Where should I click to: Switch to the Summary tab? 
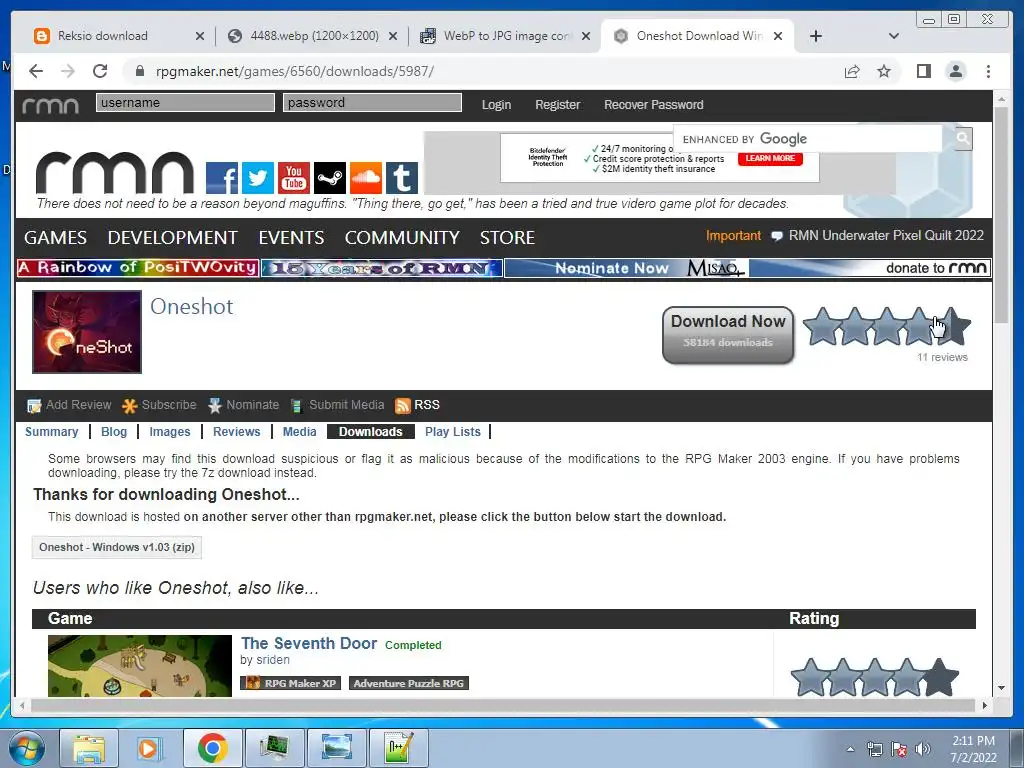tap(52, 432)
